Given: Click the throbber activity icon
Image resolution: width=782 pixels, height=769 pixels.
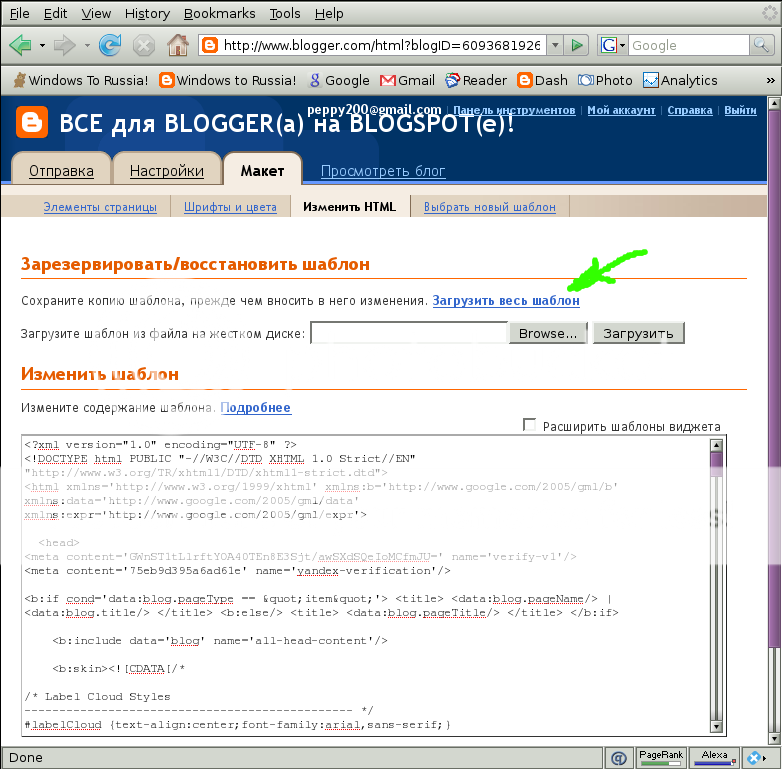Looking at the screenshot, I should point(770,13).
